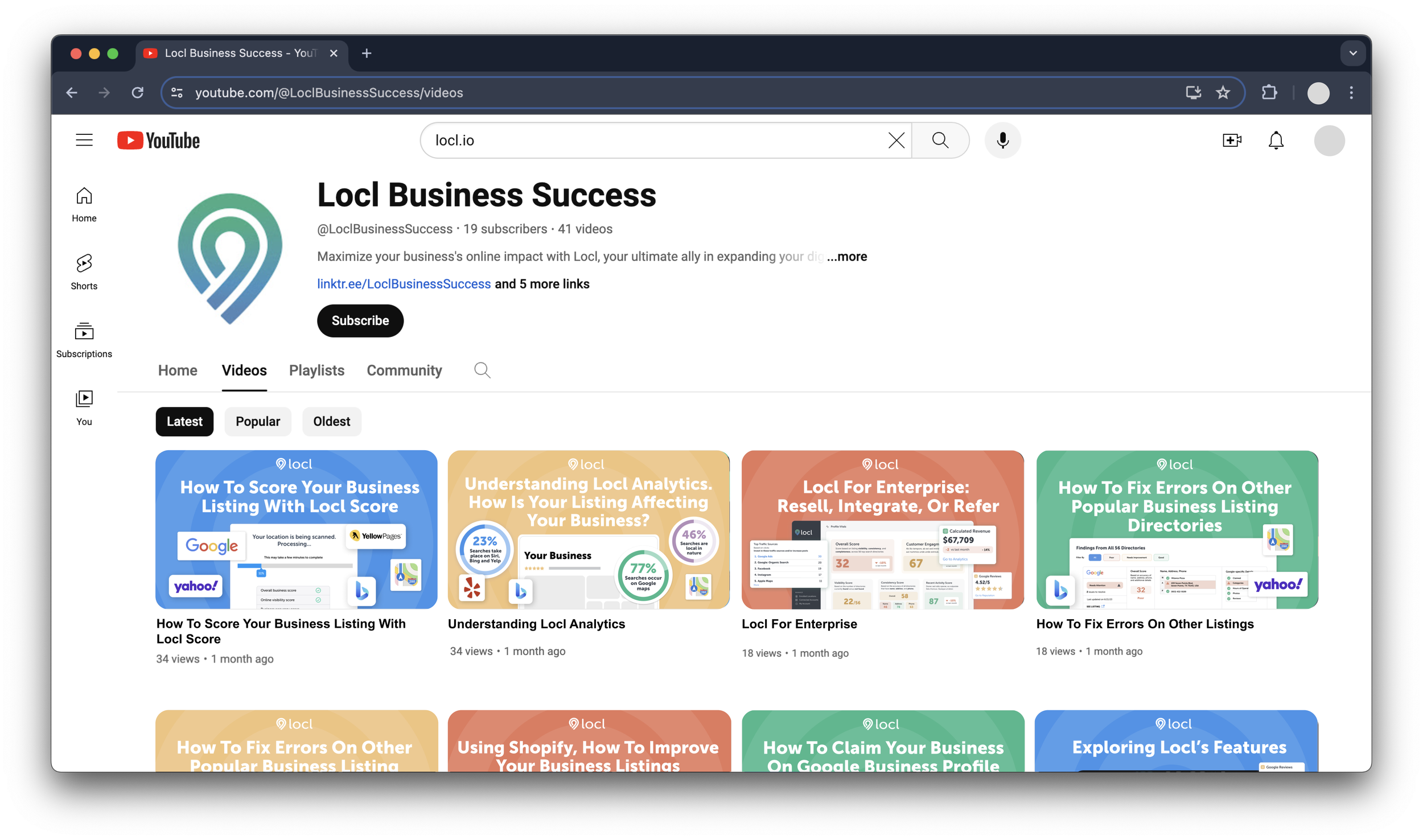Open the You section in sidebar
This screenshot has height=840, width=1423.
click(84, 408)
